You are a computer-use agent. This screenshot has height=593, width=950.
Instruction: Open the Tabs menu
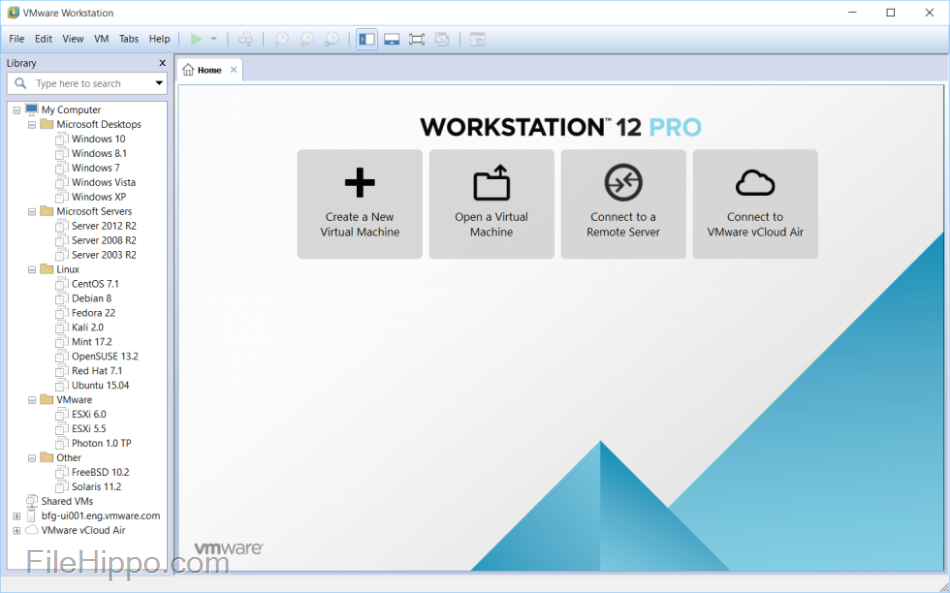tap(128, 39)
